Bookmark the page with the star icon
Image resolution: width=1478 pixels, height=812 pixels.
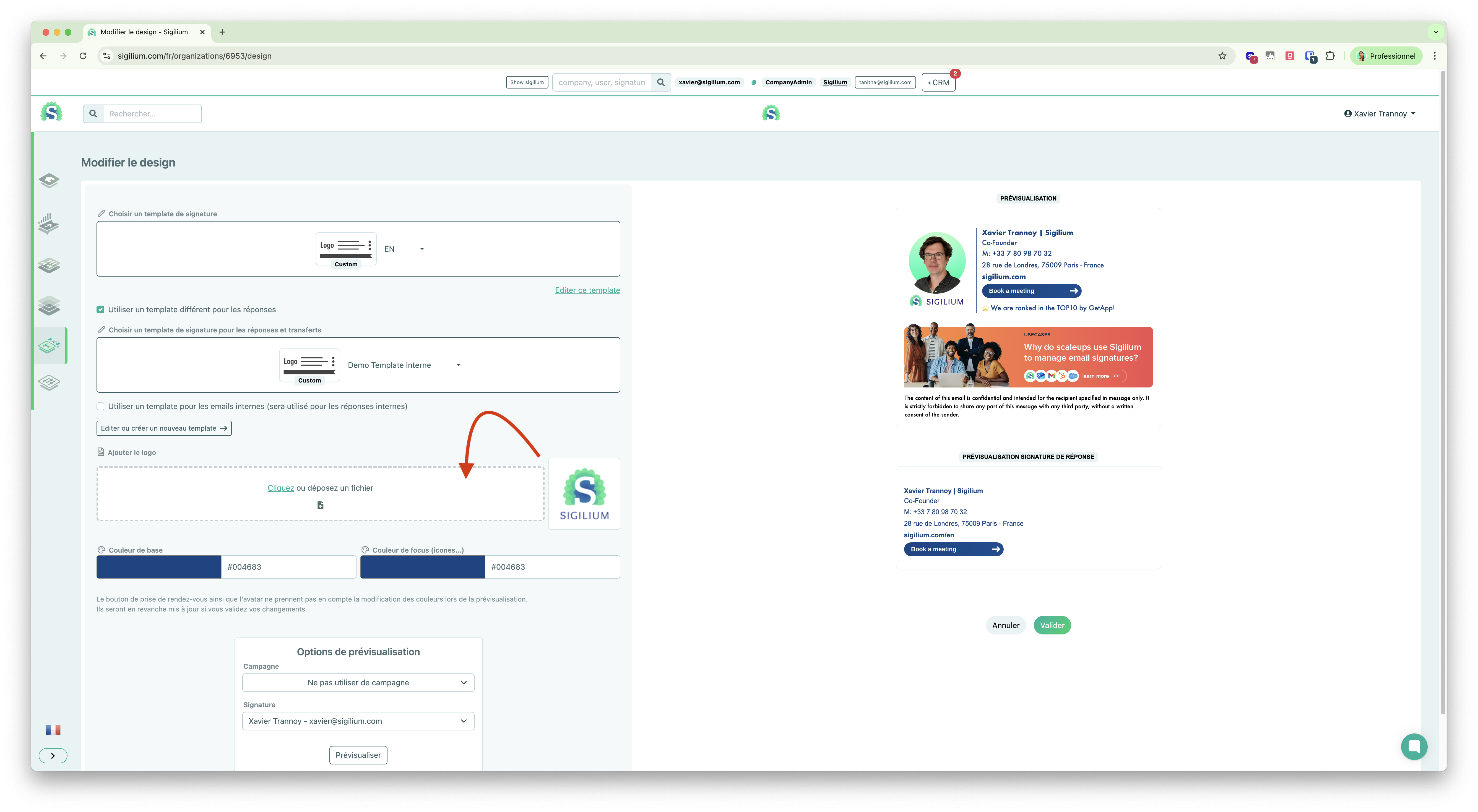coord(1222,56)
